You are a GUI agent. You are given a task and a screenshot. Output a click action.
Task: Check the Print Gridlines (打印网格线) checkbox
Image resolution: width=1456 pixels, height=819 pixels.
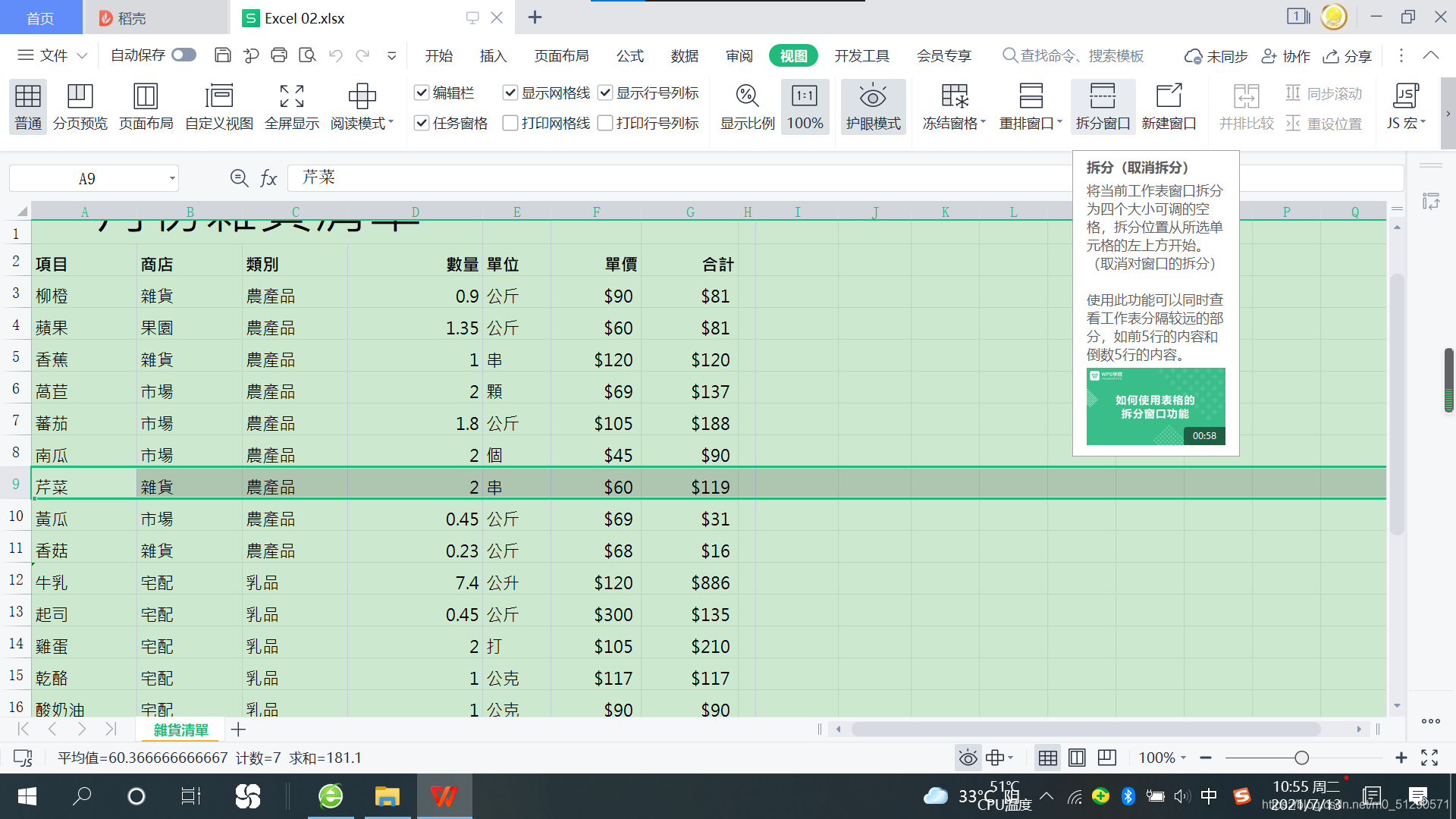point(510,123)
